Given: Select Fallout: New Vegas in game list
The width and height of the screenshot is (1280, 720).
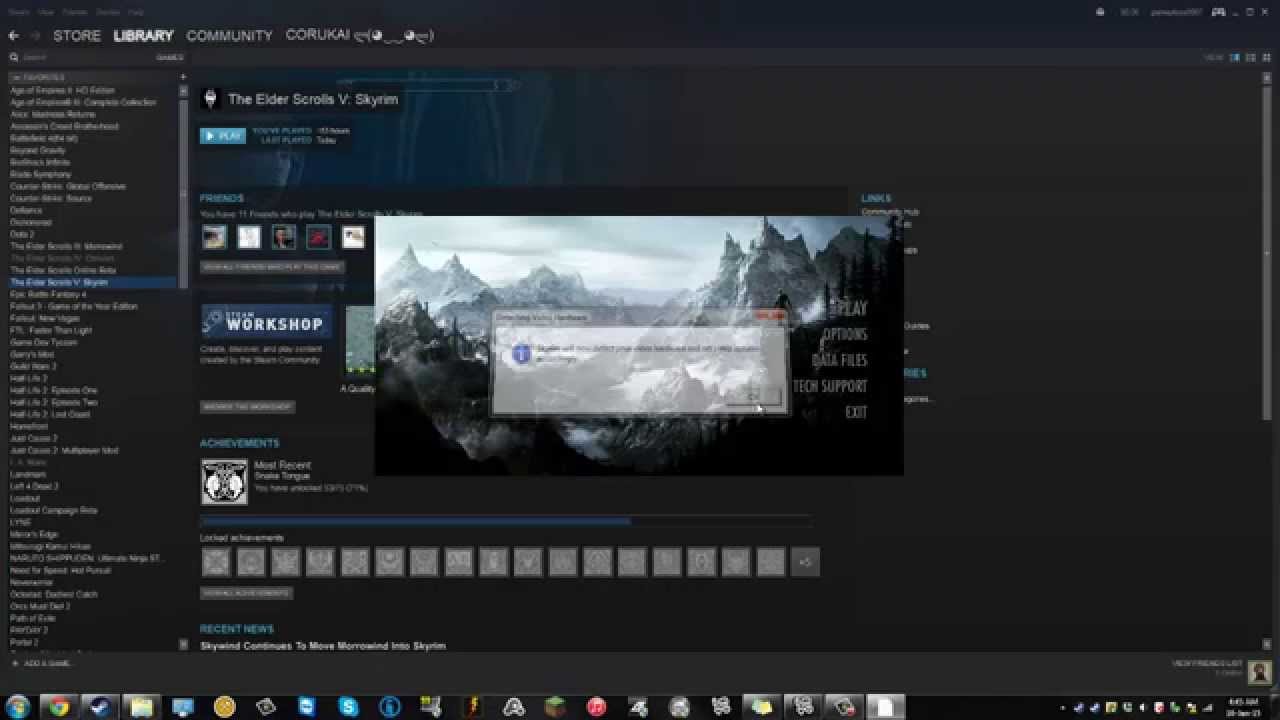Looking at the screenshot, I should (44, 318).
